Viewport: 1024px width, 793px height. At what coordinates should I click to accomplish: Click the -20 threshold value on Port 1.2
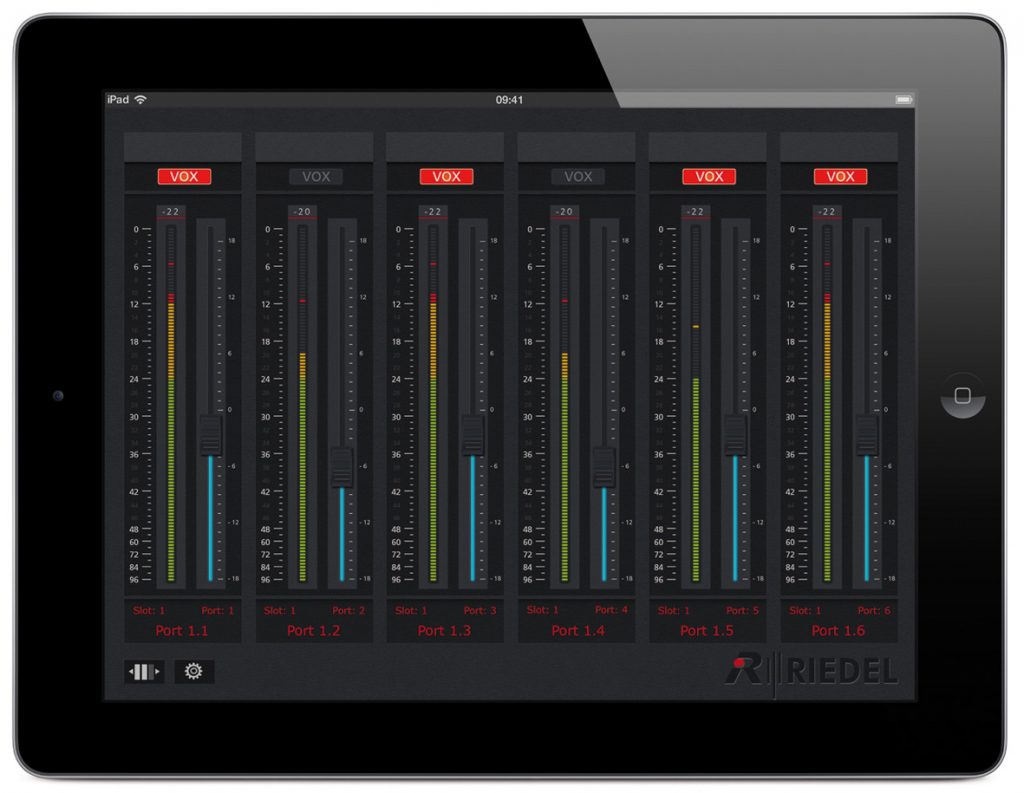(x=302, y=212)
